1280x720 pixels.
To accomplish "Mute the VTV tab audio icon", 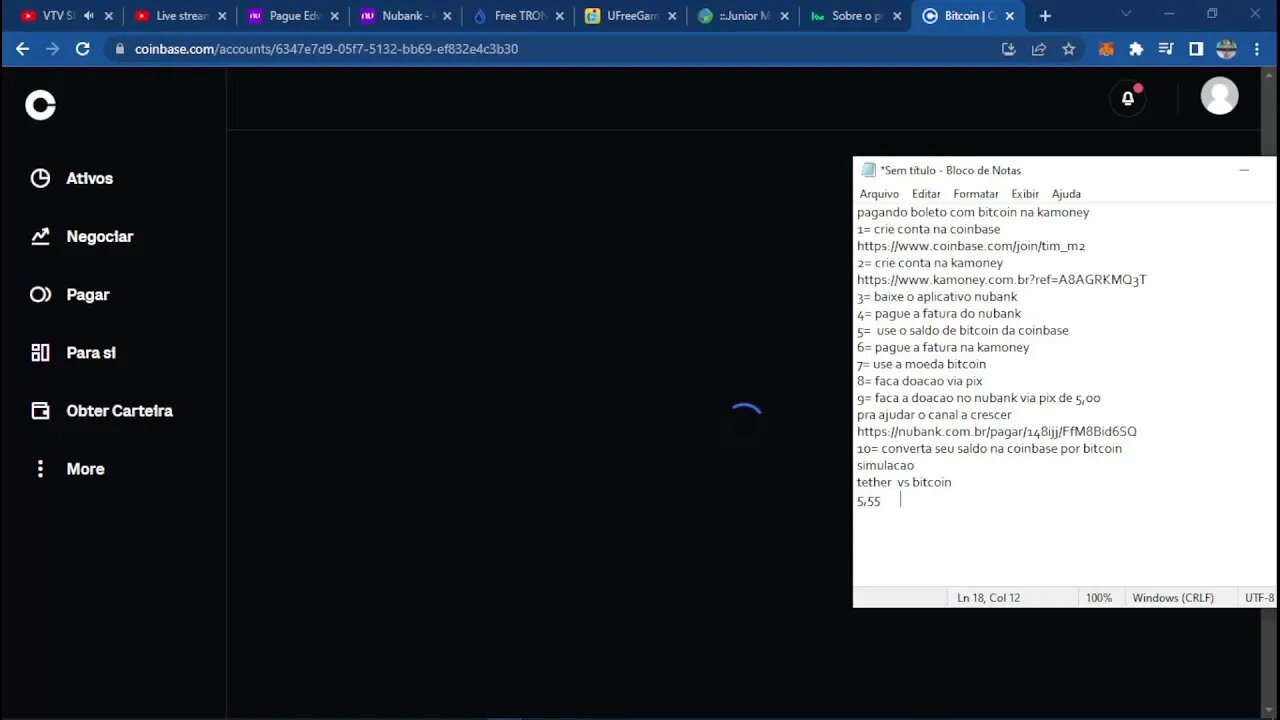I will point(89,16).
